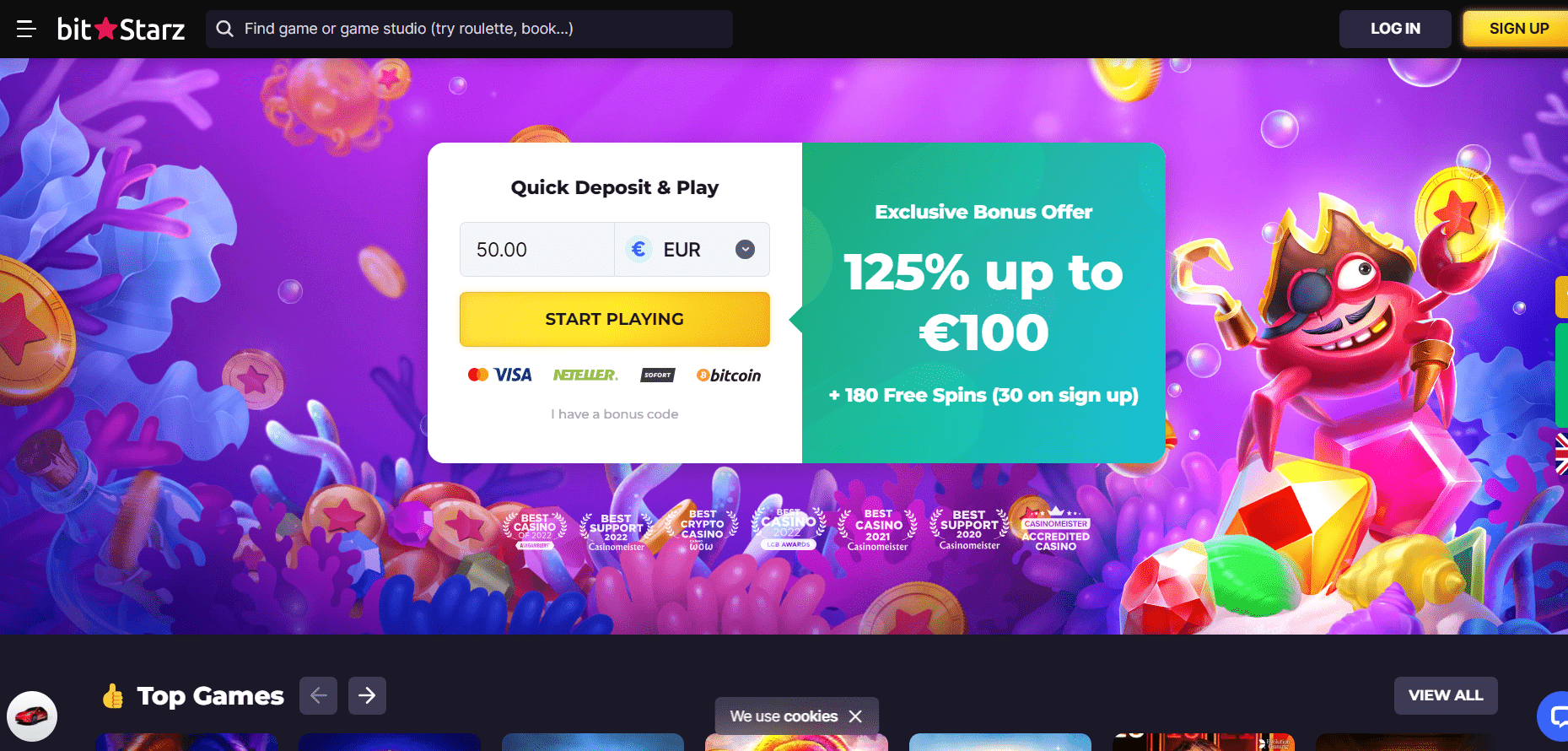Click the search magnifier icon

(224, 29)
